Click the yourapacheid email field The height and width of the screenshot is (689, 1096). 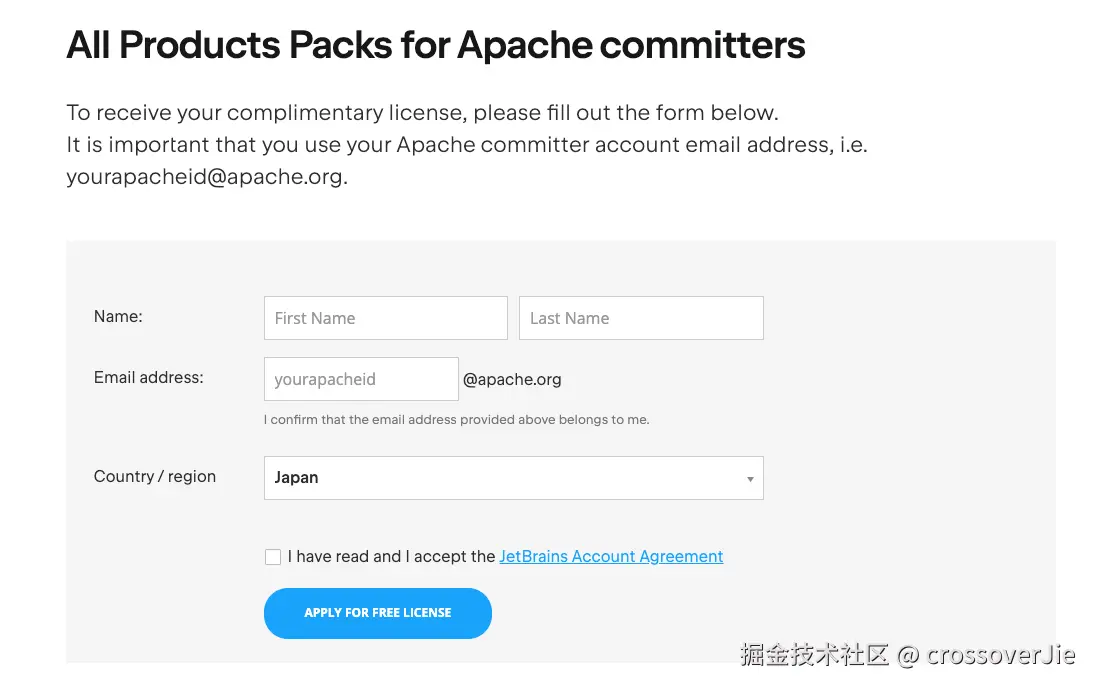click(x=360, y=379)
